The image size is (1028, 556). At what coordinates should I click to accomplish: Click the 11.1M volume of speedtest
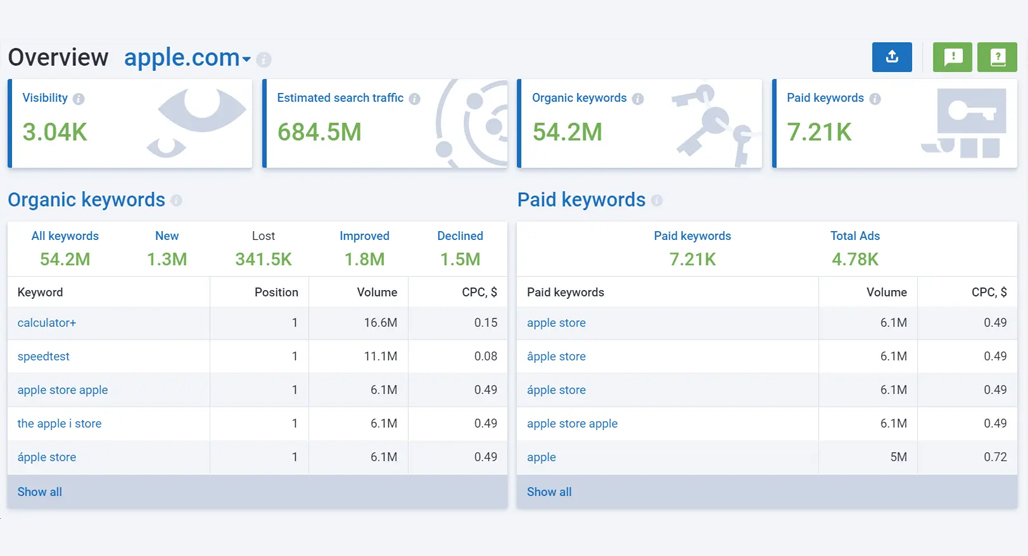coord(380,356)
